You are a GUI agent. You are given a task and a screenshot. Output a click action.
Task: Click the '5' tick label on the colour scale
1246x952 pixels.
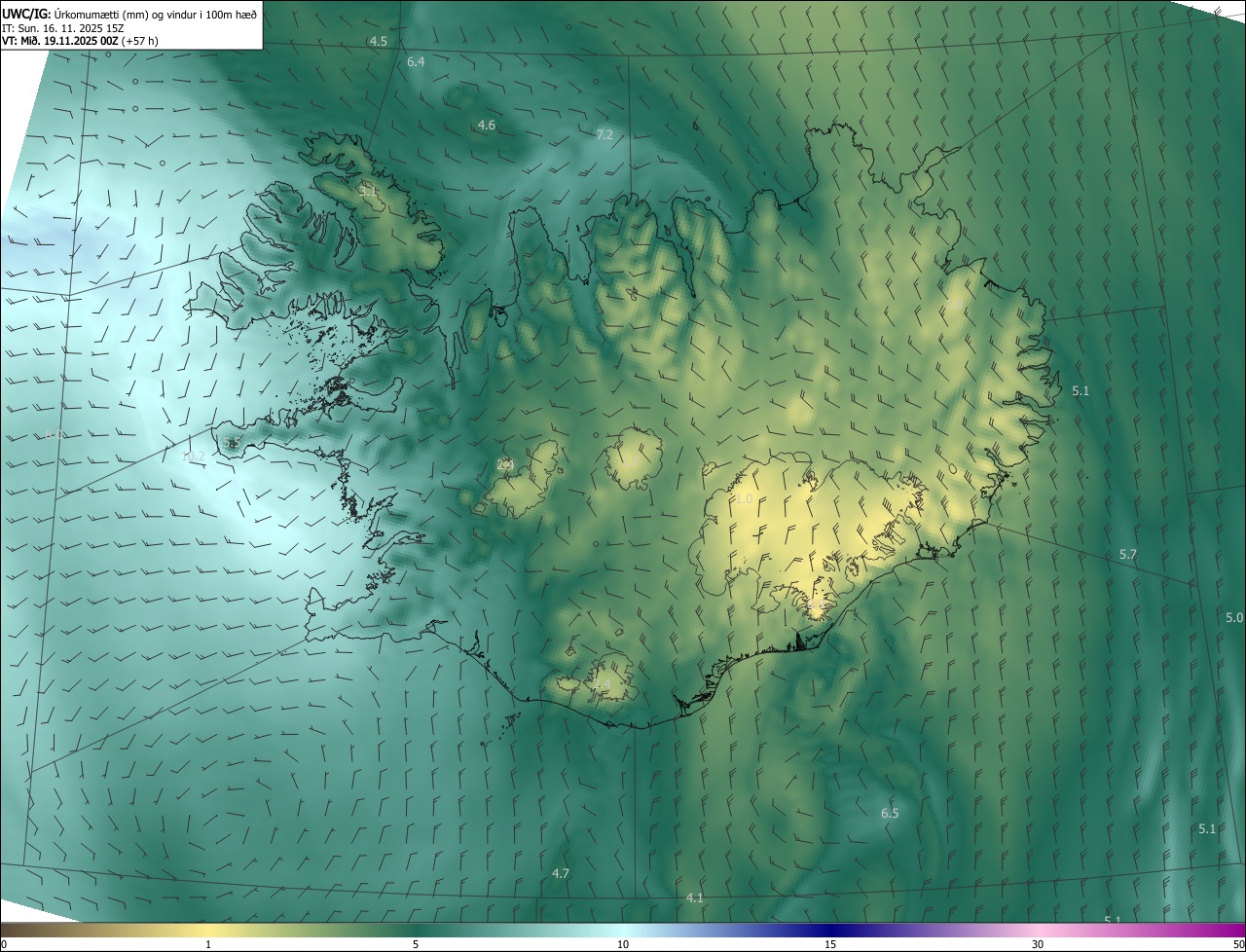[x=416, y=944]
